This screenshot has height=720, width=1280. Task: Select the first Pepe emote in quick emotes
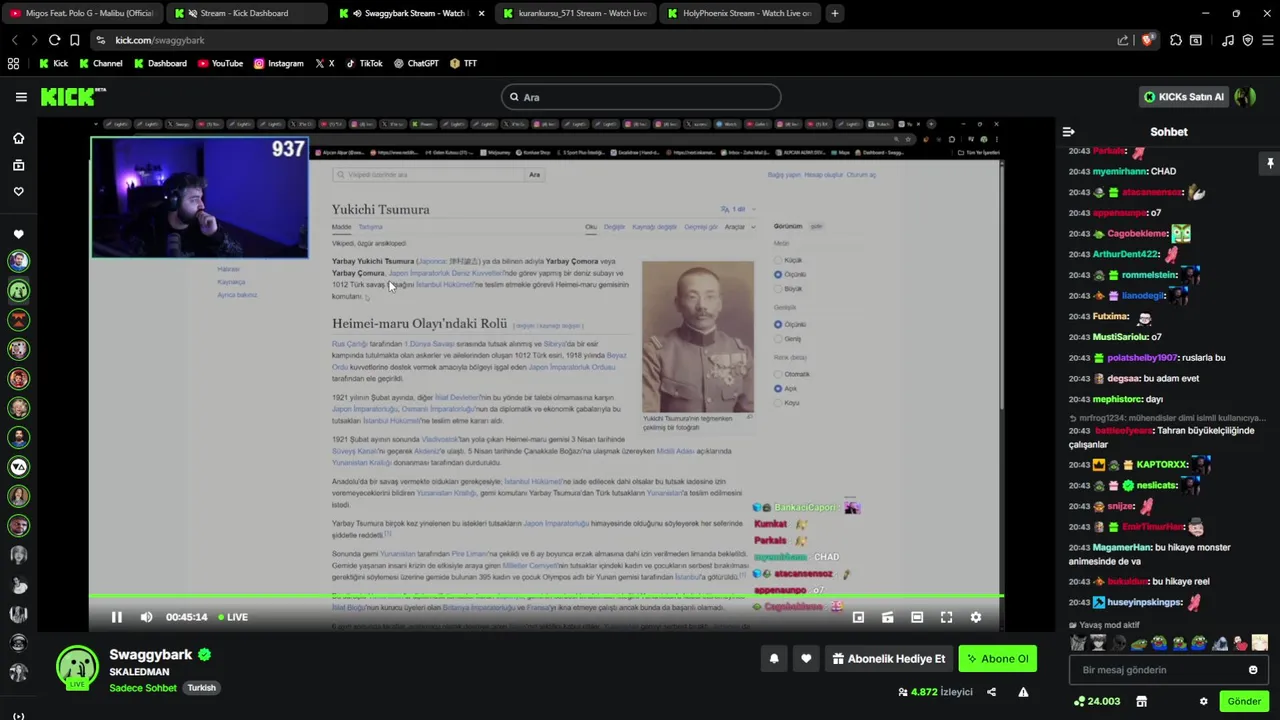(x=1138, y=643)
